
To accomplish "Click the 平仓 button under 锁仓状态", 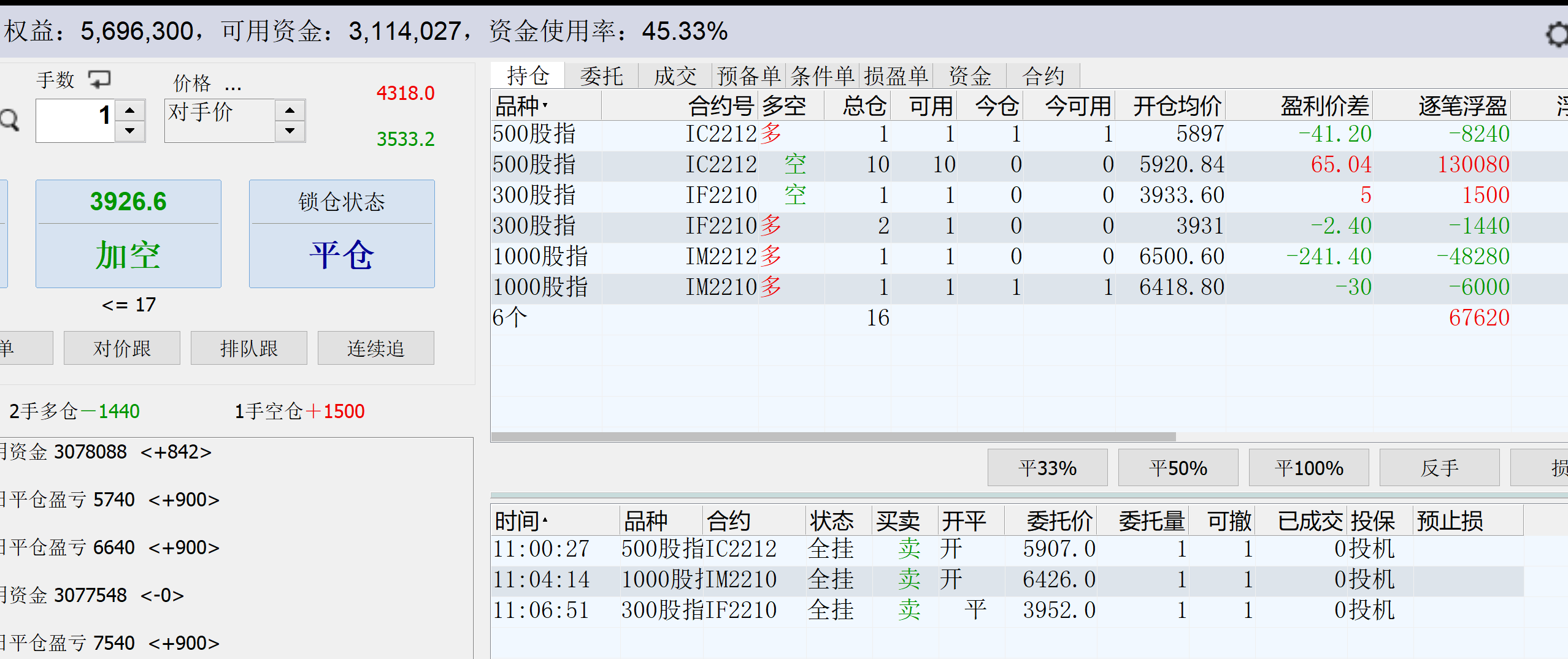I will pos(342,234).
